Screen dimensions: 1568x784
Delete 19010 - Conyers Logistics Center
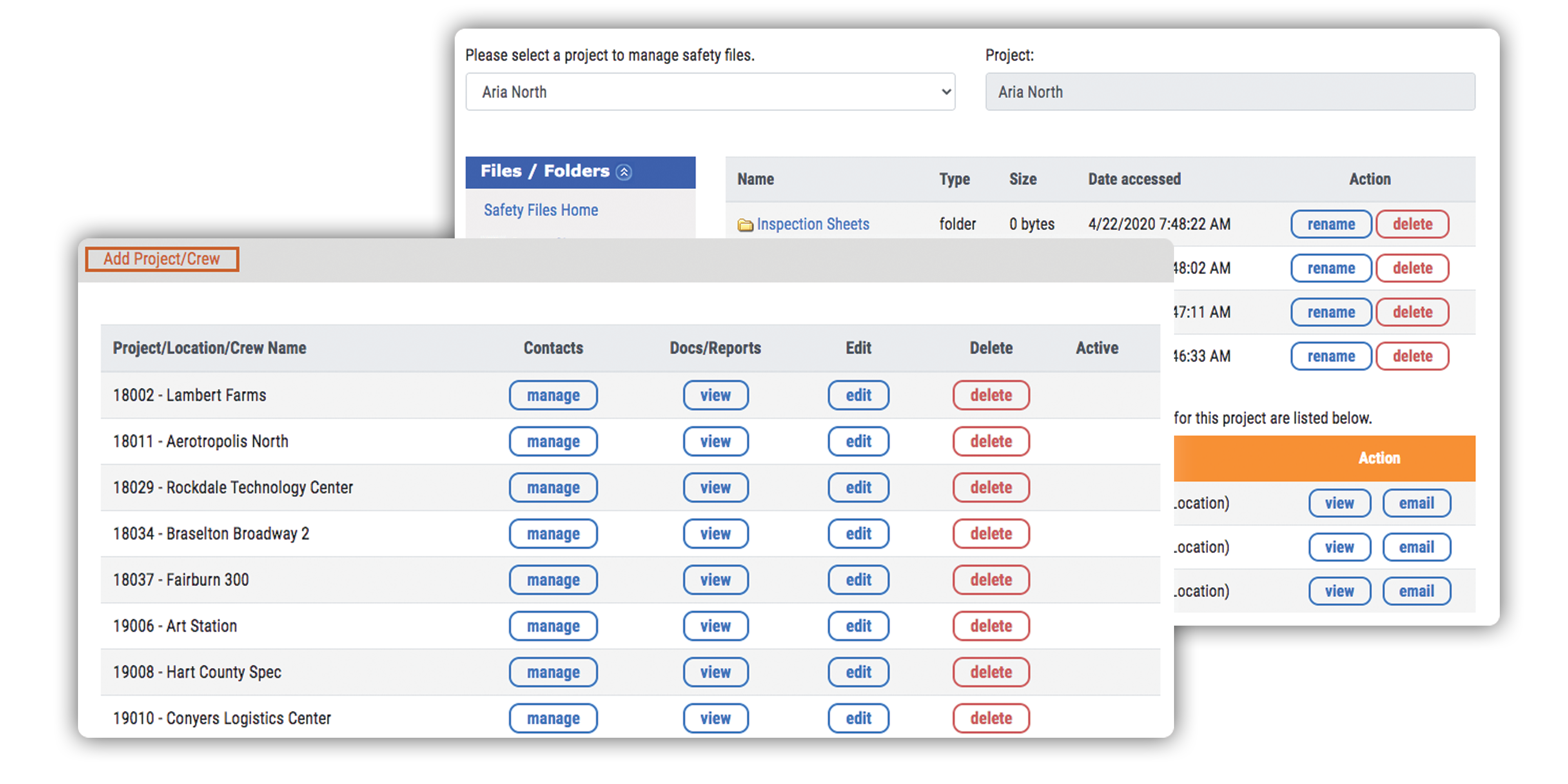point(991,719)
